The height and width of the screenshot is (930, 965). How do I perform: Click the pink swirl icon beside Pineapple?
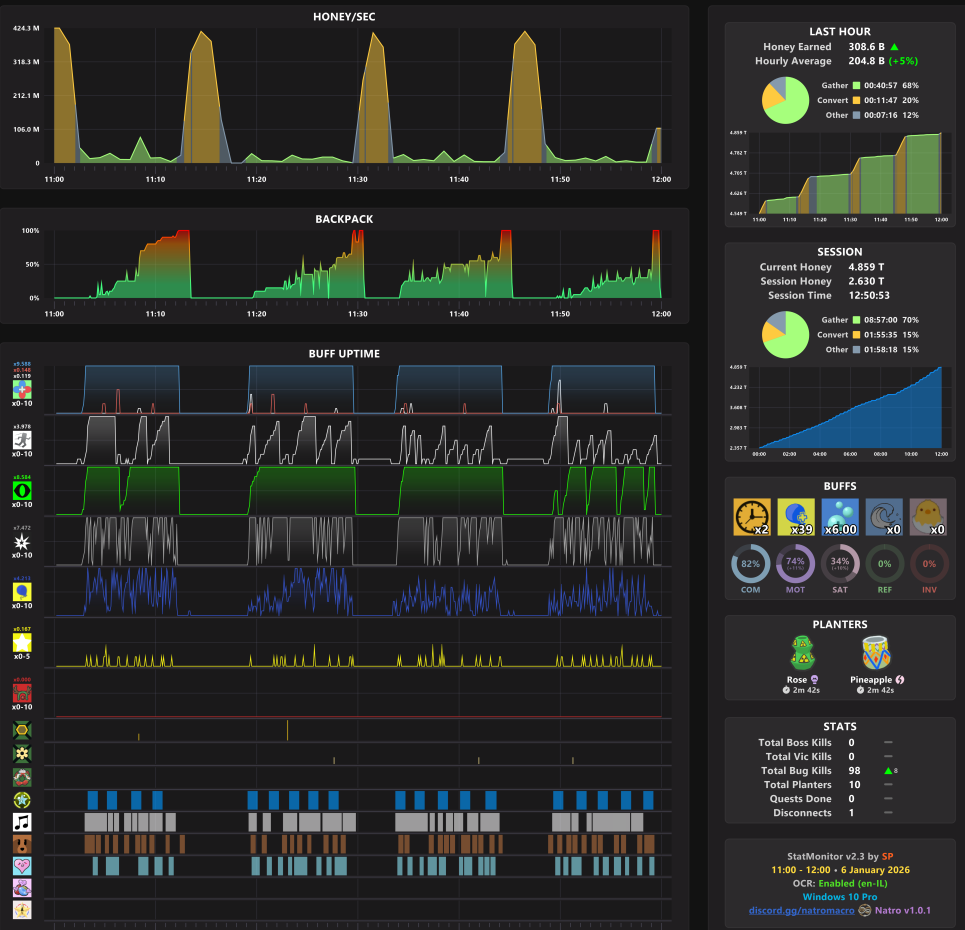click(900, 679)
